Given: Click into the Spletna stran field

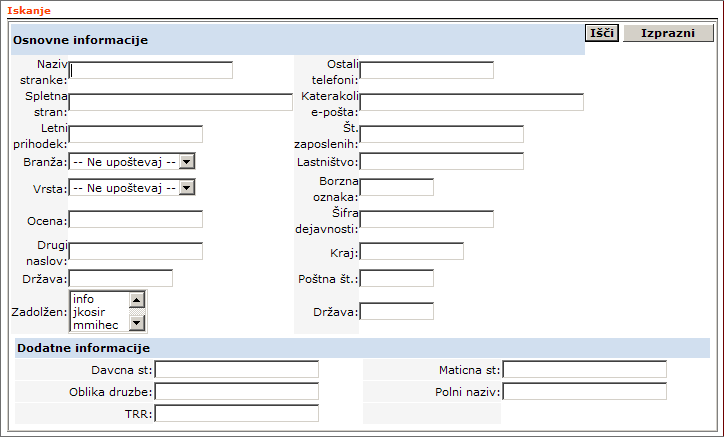Looking at the screenshot, I should pos(181,102).
